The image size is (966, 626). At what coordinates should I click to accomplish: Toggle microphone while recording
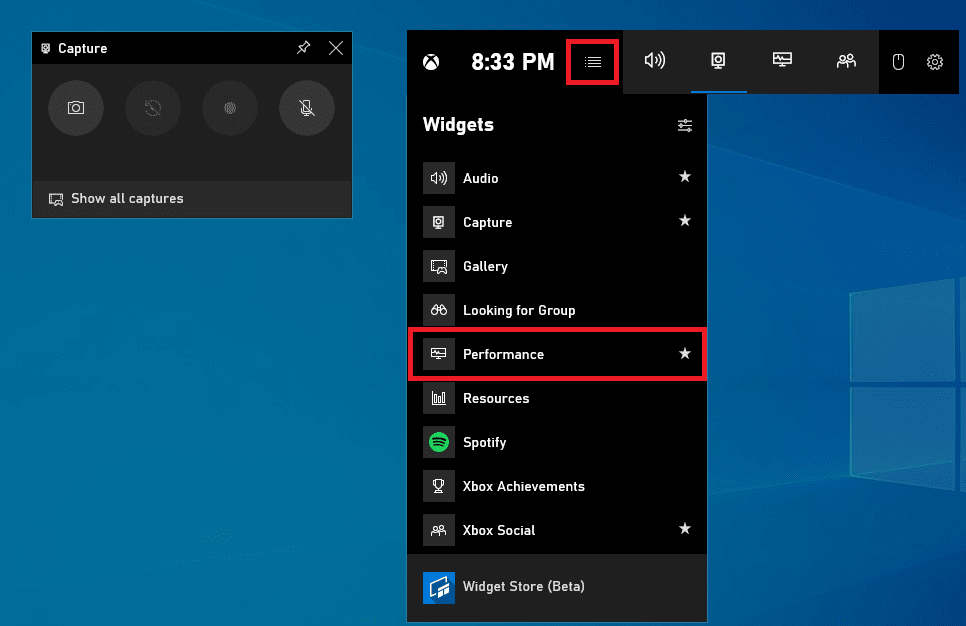(307, 108)
